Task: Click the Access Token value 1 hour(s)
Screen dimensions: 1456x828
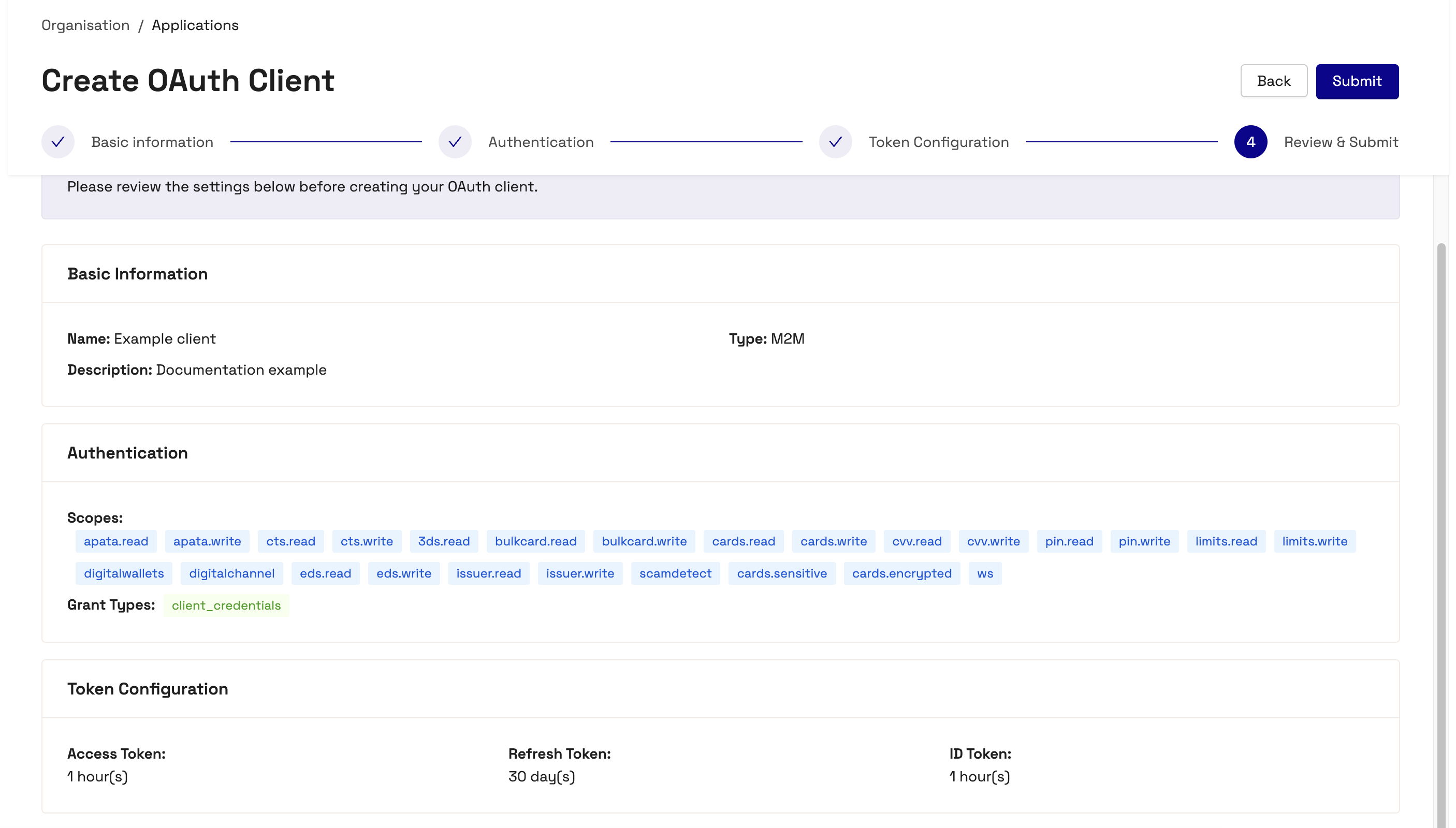Action: (x=97, y=776)
